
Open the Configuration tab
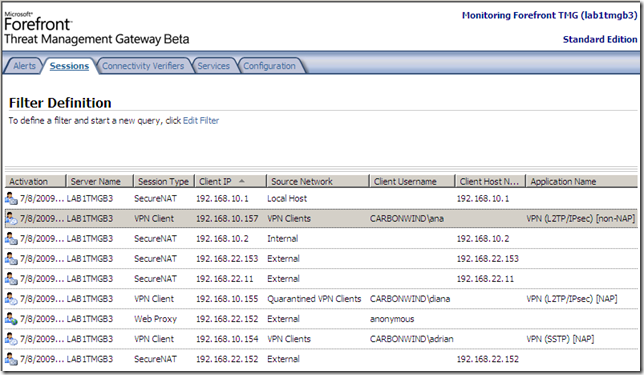(269, 66)
